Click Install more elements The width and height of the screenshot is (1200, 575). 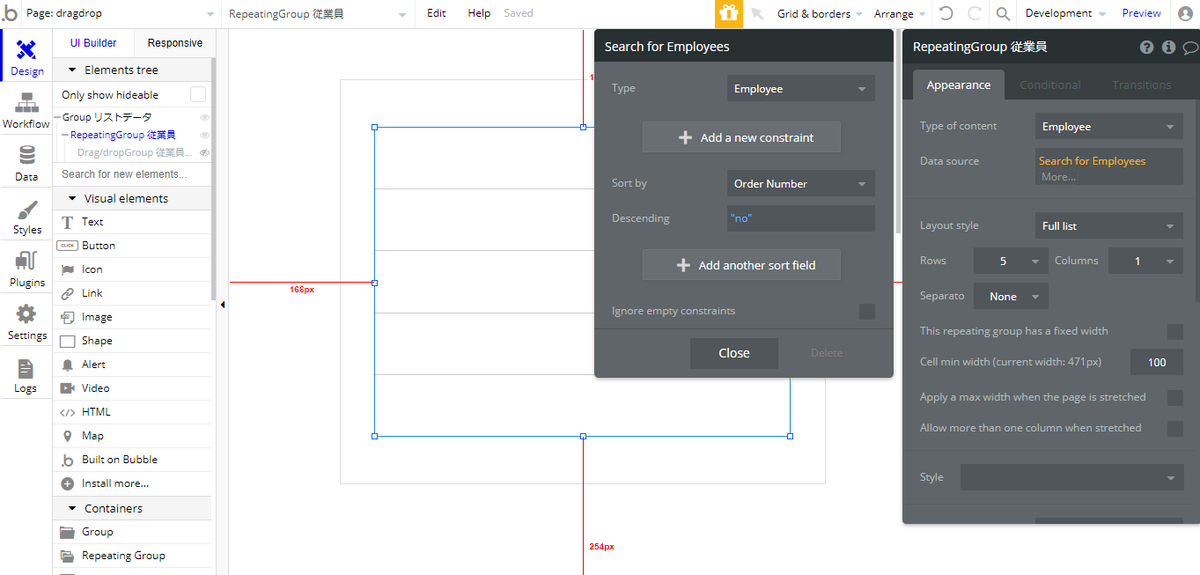click(134, 484)
